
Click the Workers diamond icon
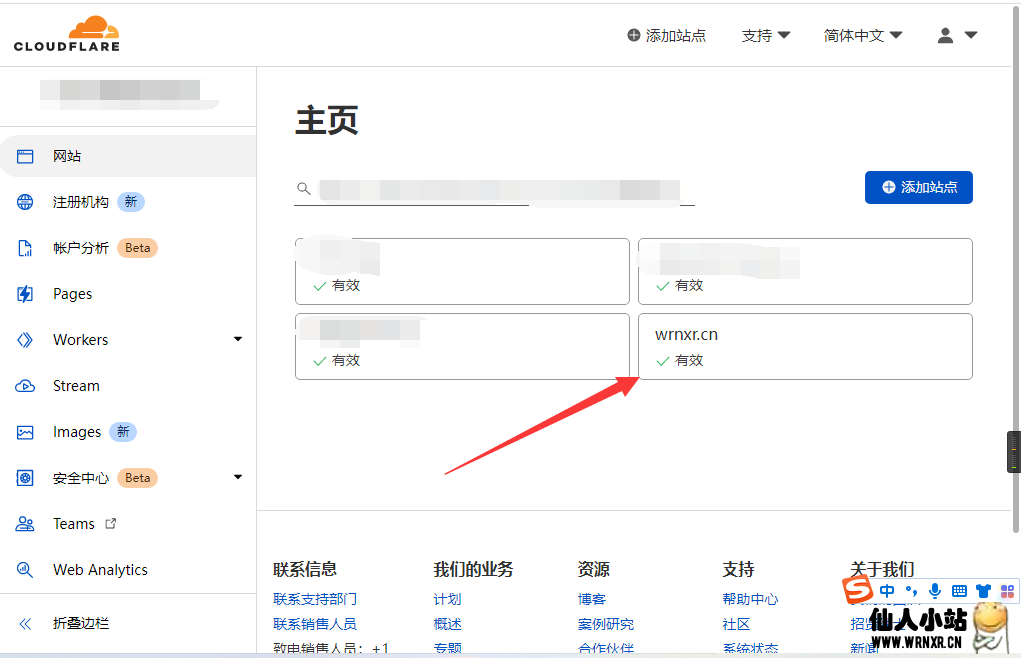coord(25,340)
